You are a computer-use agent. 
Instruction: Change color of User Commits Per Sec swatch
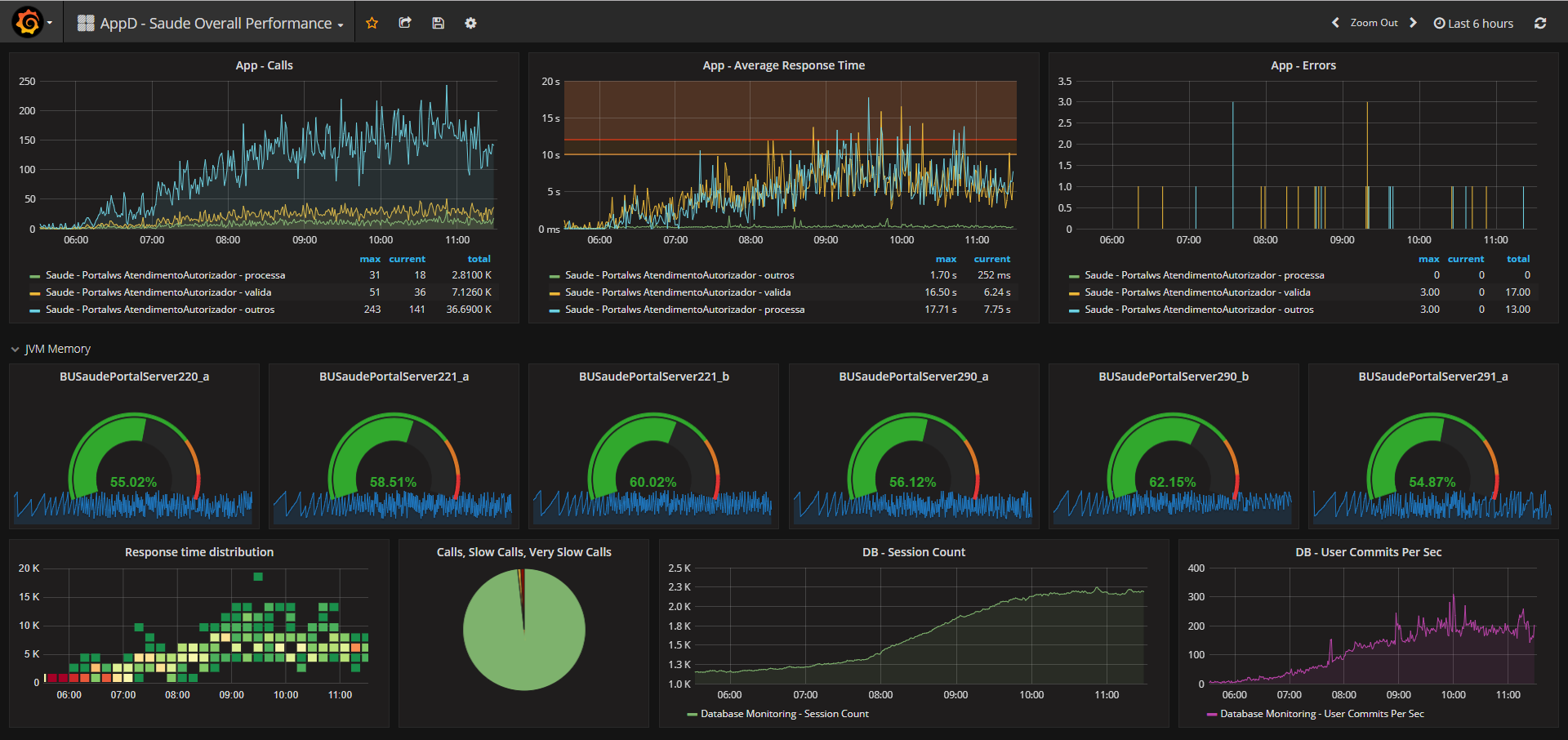1212,715
